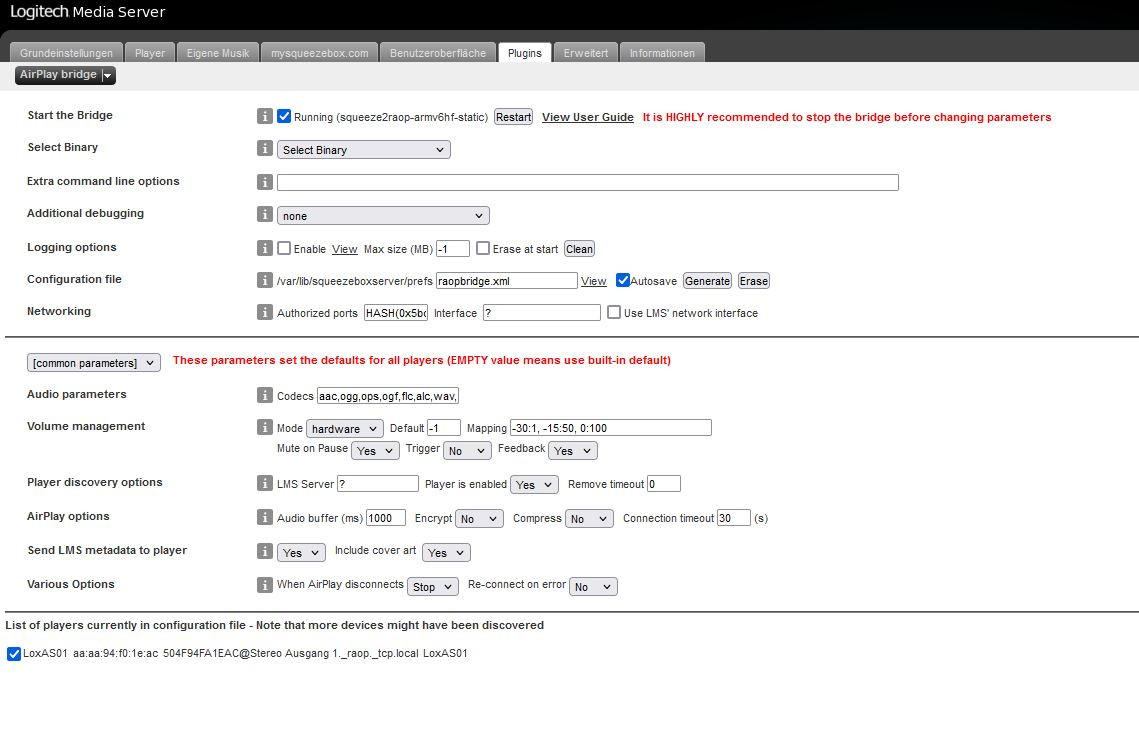Screen dimensions: 1139x743
Task: Click info icon for Additional debugging
Action: coord(264,214)
